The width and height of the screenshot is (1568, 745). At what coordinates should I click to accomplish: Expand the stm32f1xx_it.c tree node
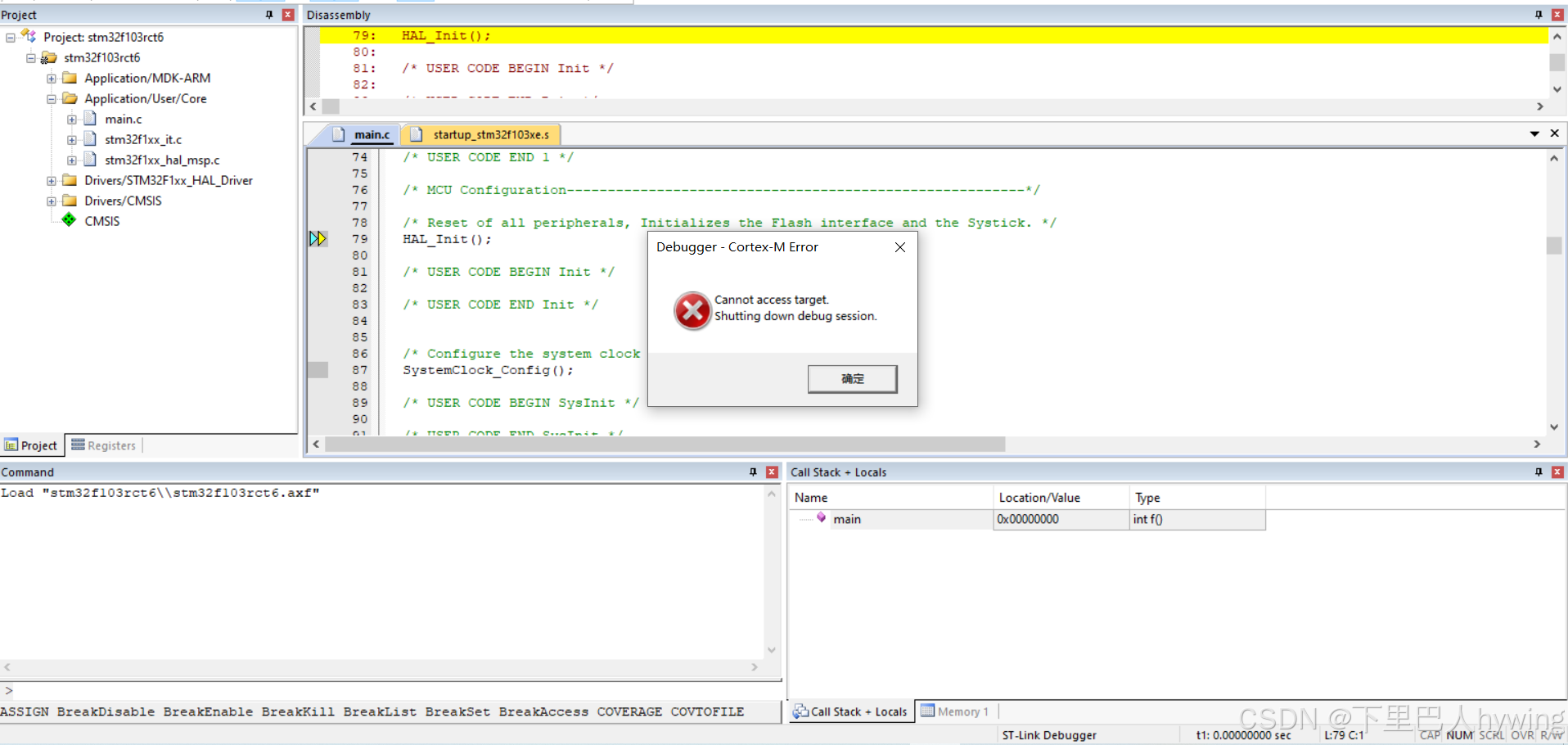coord(72,140)
